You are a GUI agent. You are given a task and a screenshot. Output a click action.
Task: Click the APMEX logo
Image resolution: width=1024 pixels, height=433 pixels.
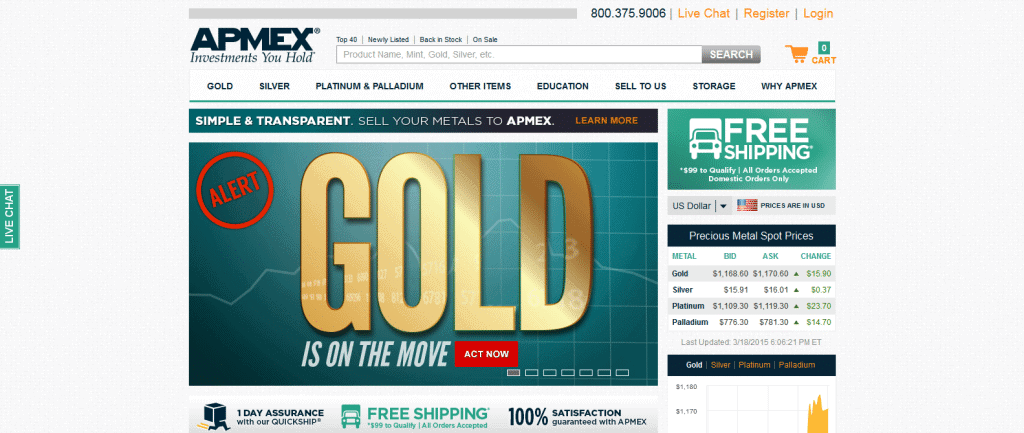click(255, 46)
